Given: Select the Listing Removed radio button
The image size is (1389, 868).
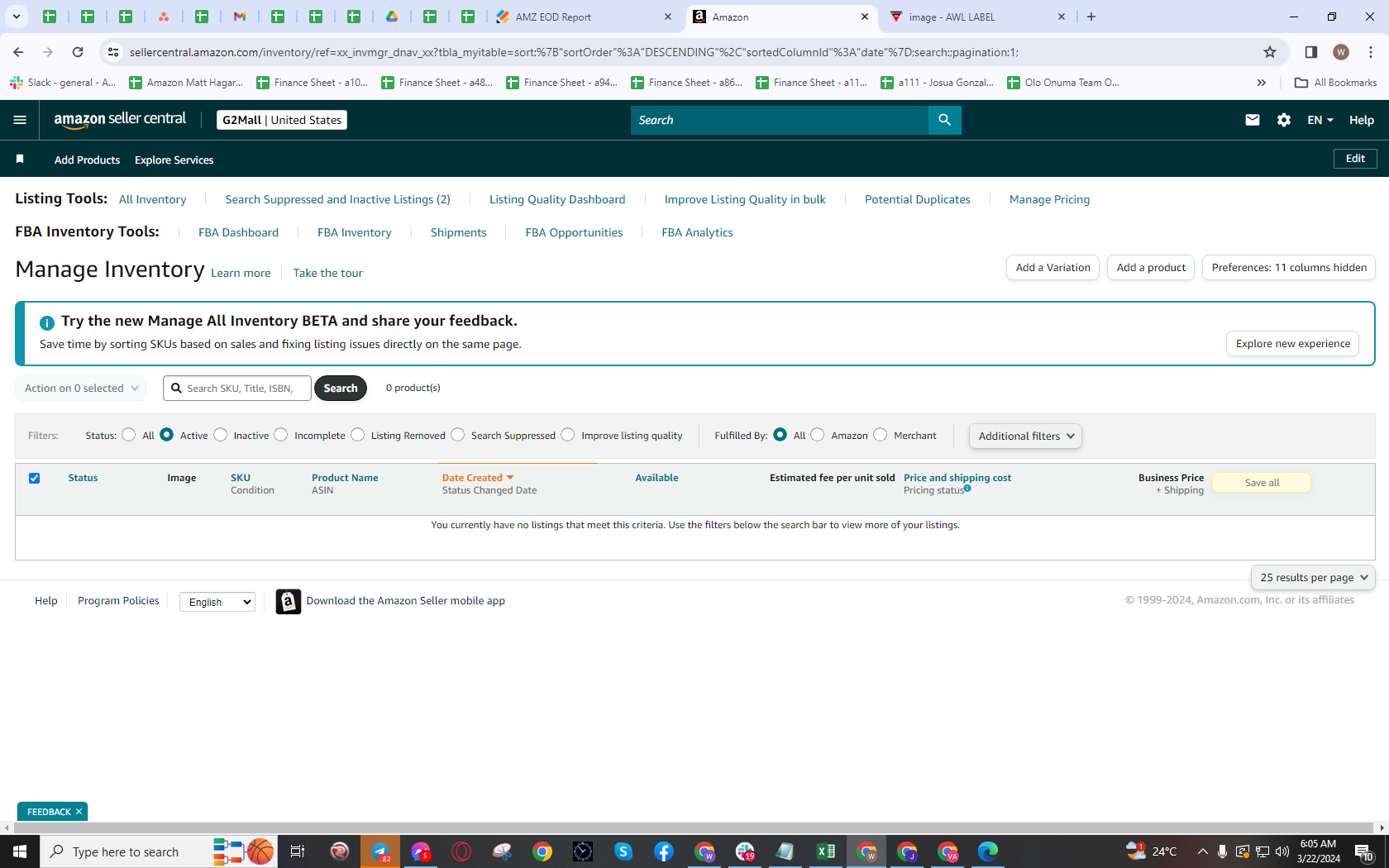Looking at the screenshot, I should click(358, 435).
